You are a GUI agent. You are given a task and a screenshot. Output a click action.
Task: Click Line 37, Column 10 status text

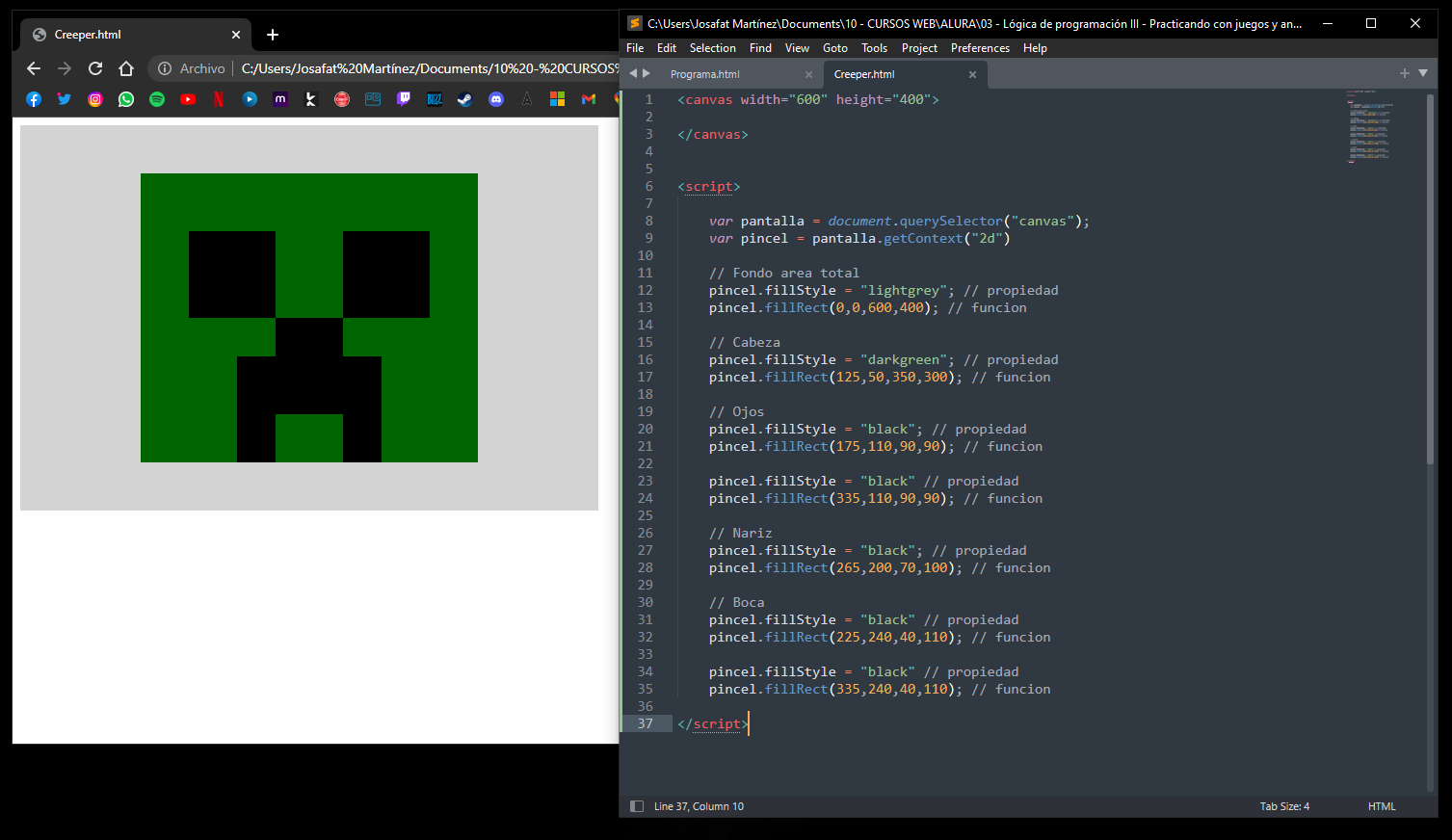pyautogui.click(x=699, y=806)
